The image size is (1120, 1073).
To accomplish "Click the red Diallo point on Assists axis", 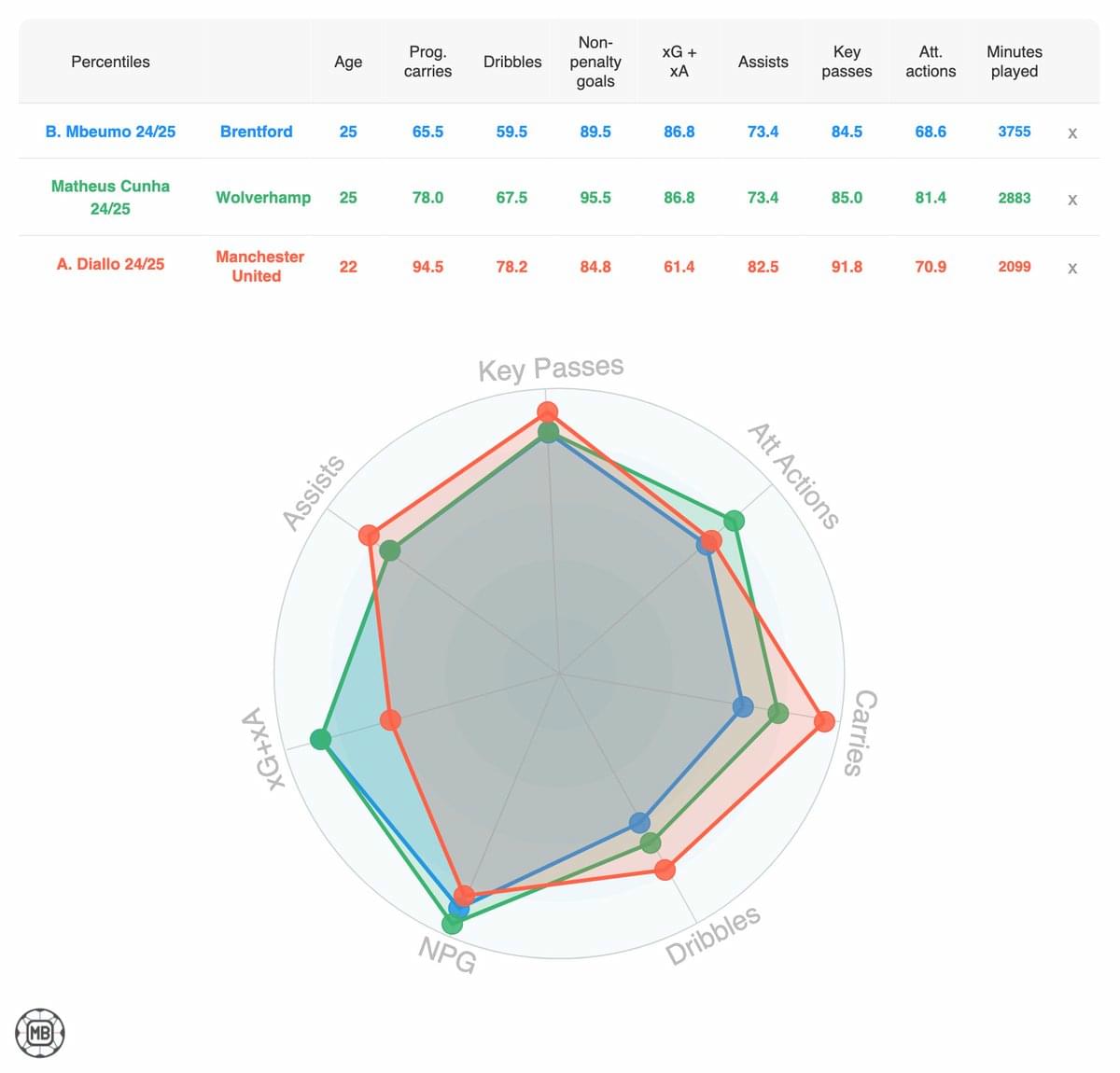I will point(370,535).
